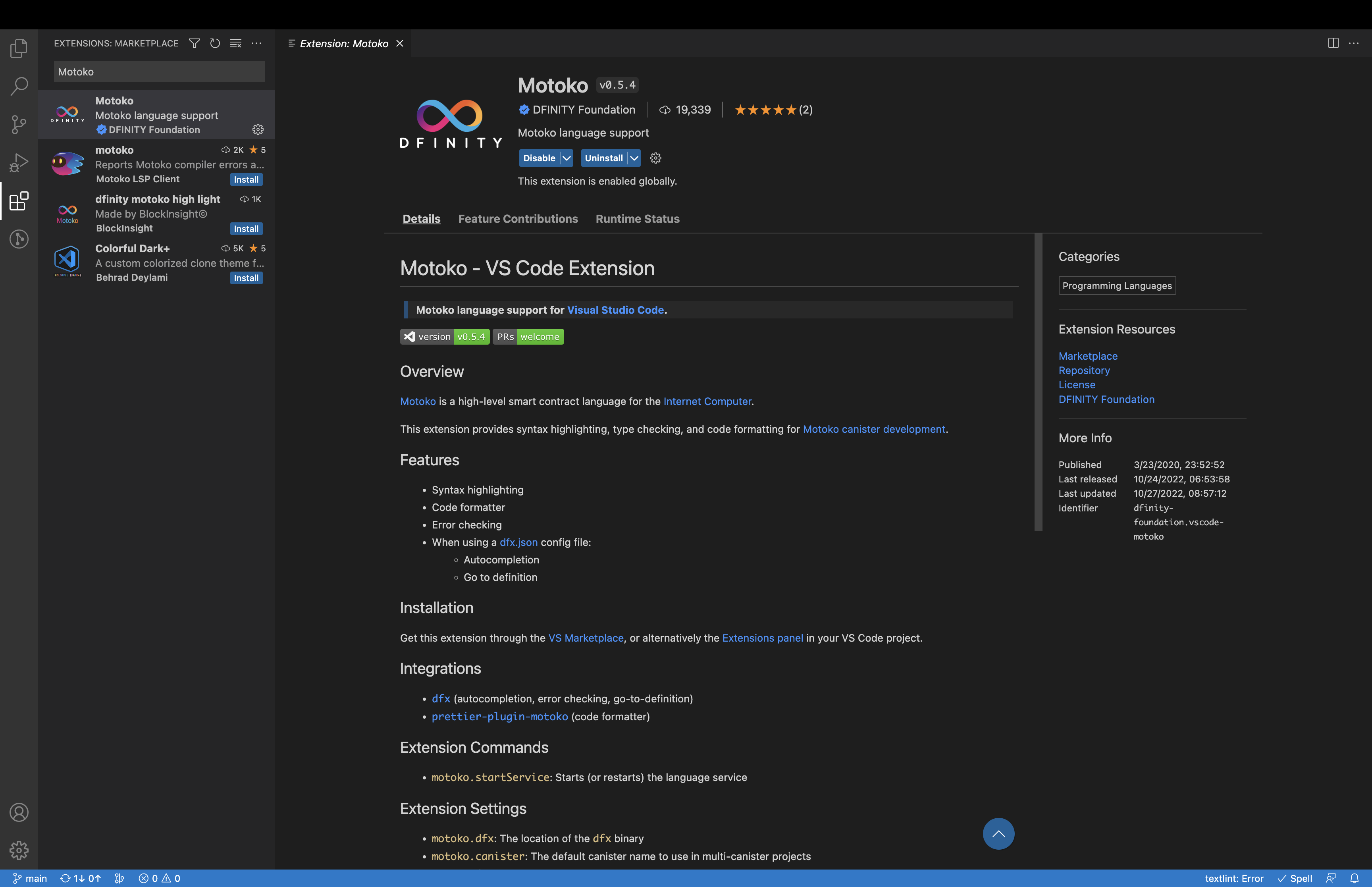Click the Motoko search input field
1372x887 pixels.
point(160,71)
